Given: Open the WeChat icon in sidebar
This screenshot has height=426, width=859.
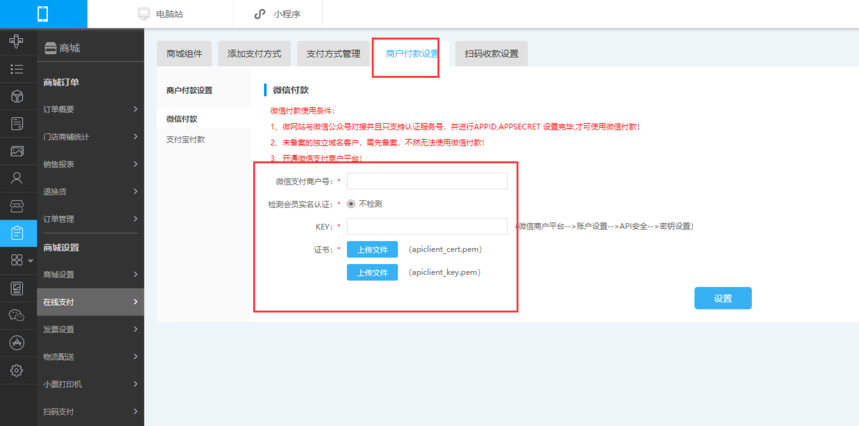Looking at the screenshot, I should tap(17, 315).
